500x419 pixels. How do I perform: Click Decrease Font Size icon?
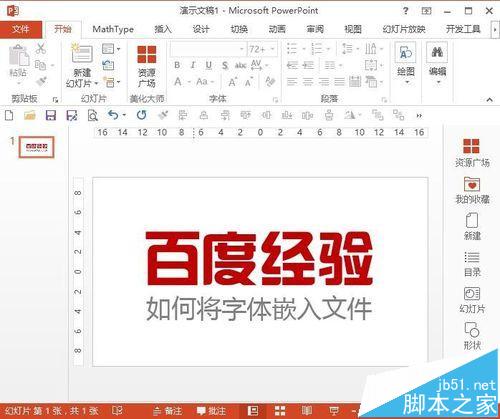pos(249,82)
